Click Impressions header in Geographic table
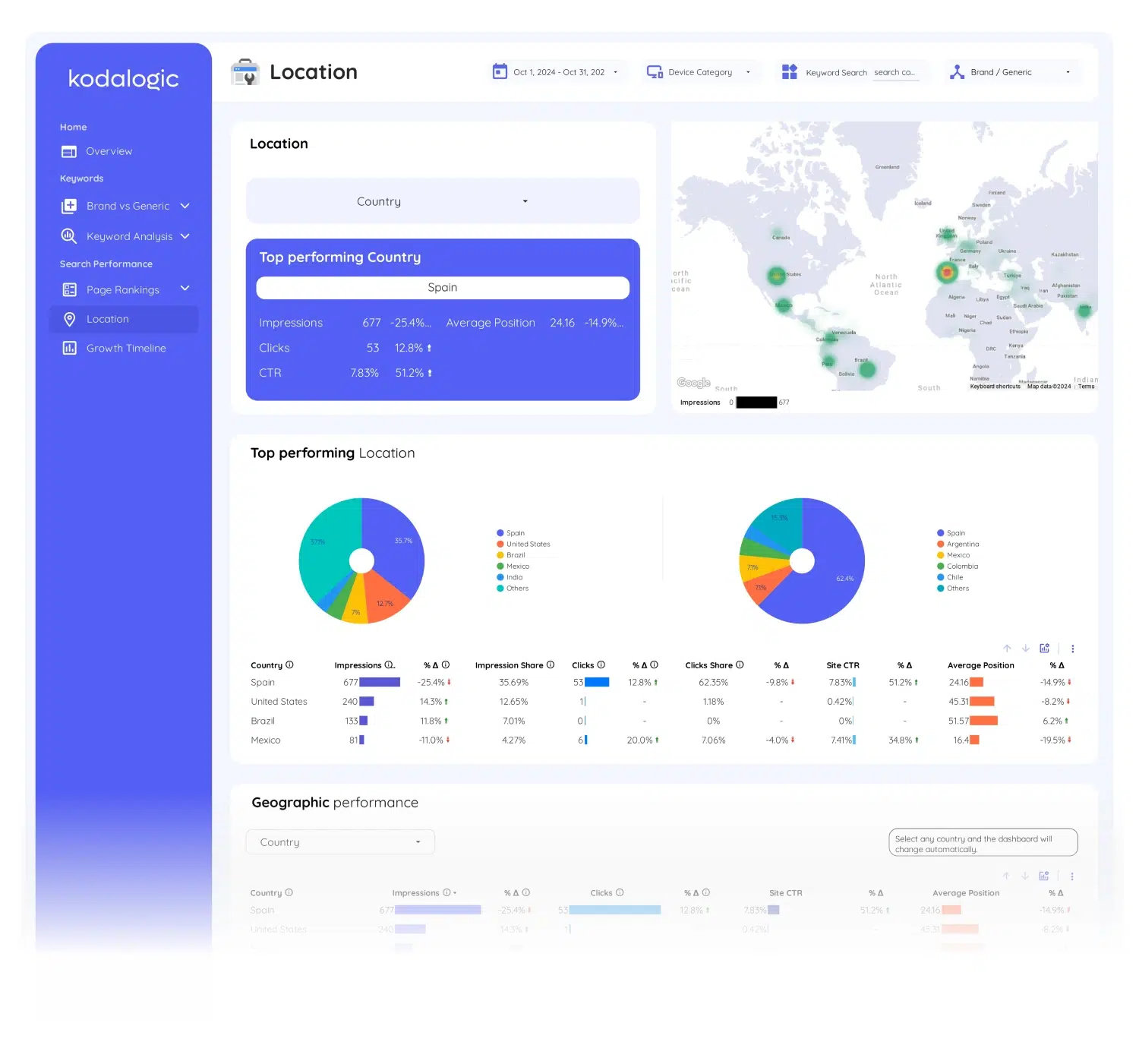Viewport: 1139px width, 1064px height. coord(415,893)
